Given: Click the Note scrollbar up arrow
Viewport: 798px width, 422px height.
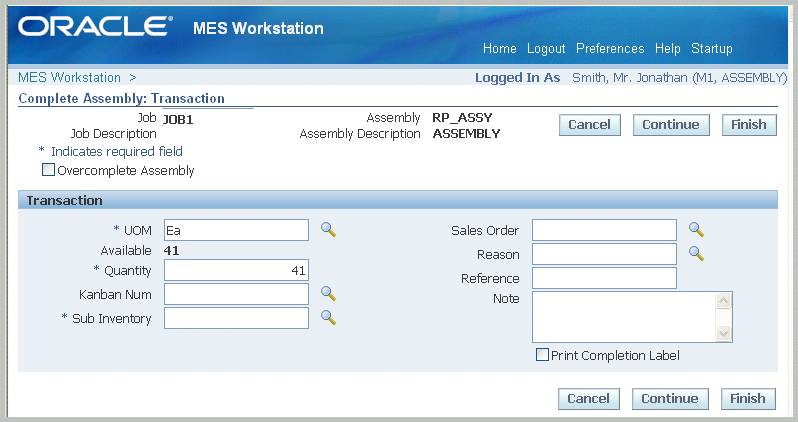Looking at the screenshot, I should pyautogui.click(x=723, y=301).
